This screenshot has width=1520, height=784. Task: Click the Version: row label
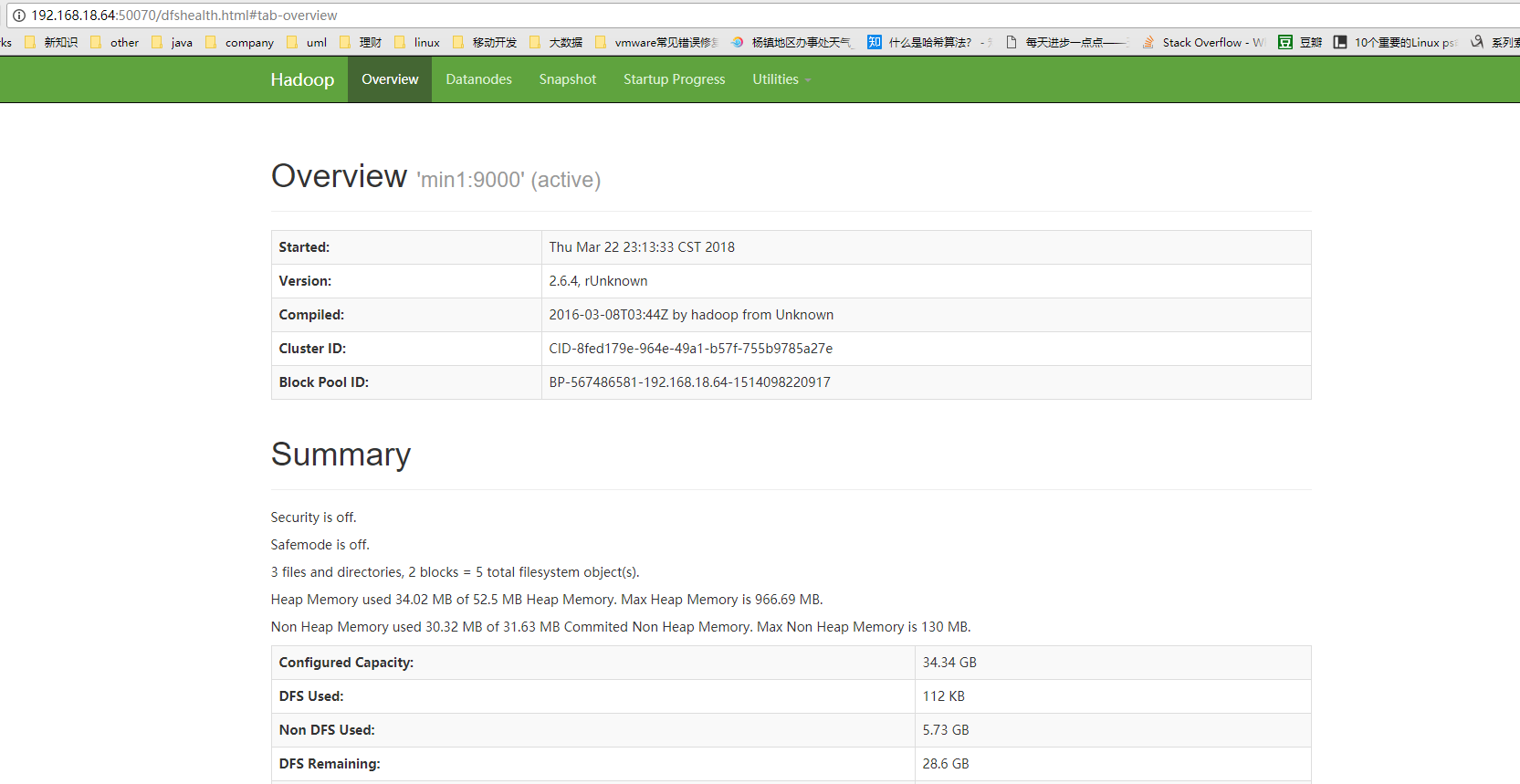[x=305, y=281]
